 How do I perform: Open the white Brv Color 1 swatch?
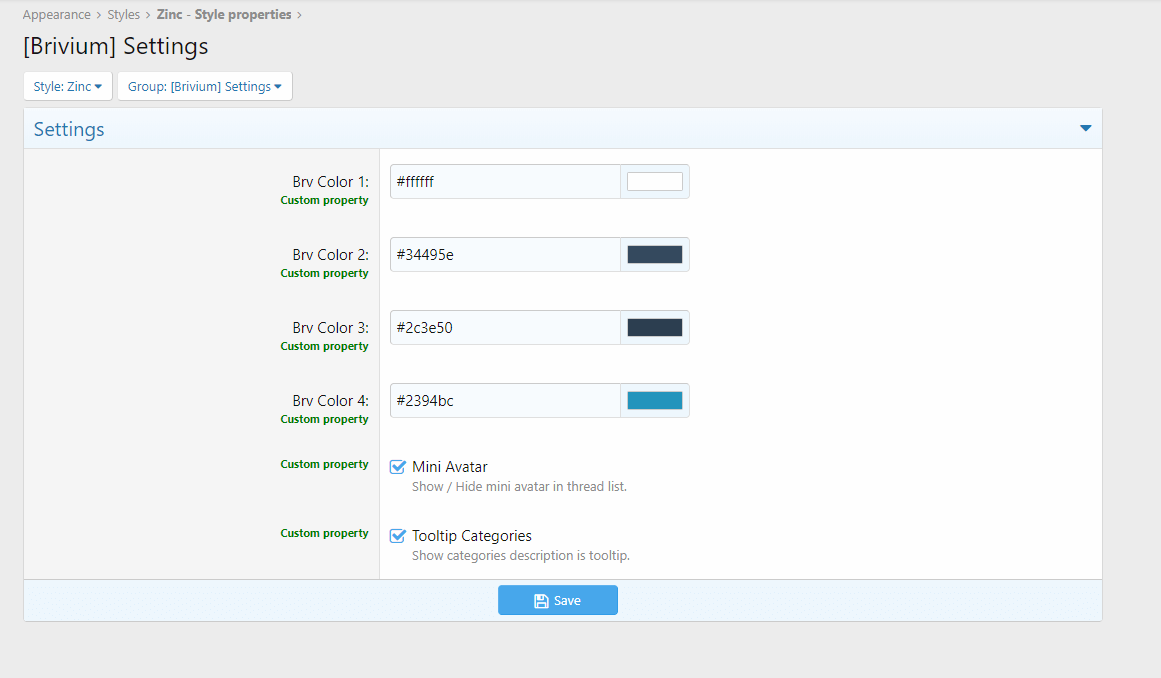pyautogui.click(x=654, y=182)
